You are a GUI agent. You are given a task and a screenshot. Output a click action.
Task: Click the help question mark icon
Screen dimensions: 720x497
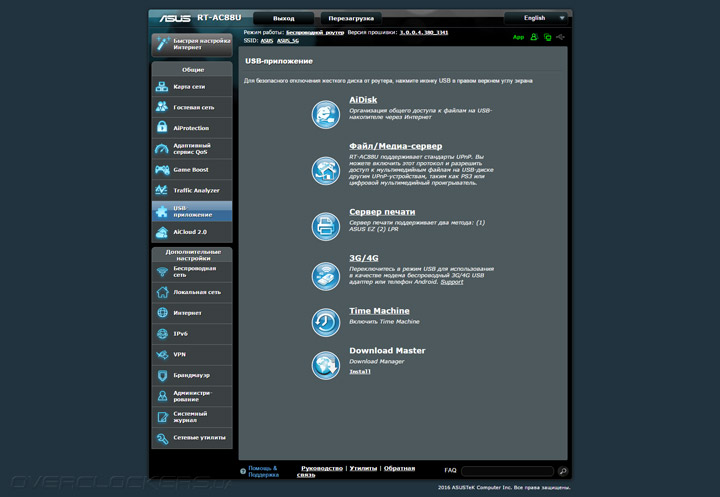click(243, 471)
